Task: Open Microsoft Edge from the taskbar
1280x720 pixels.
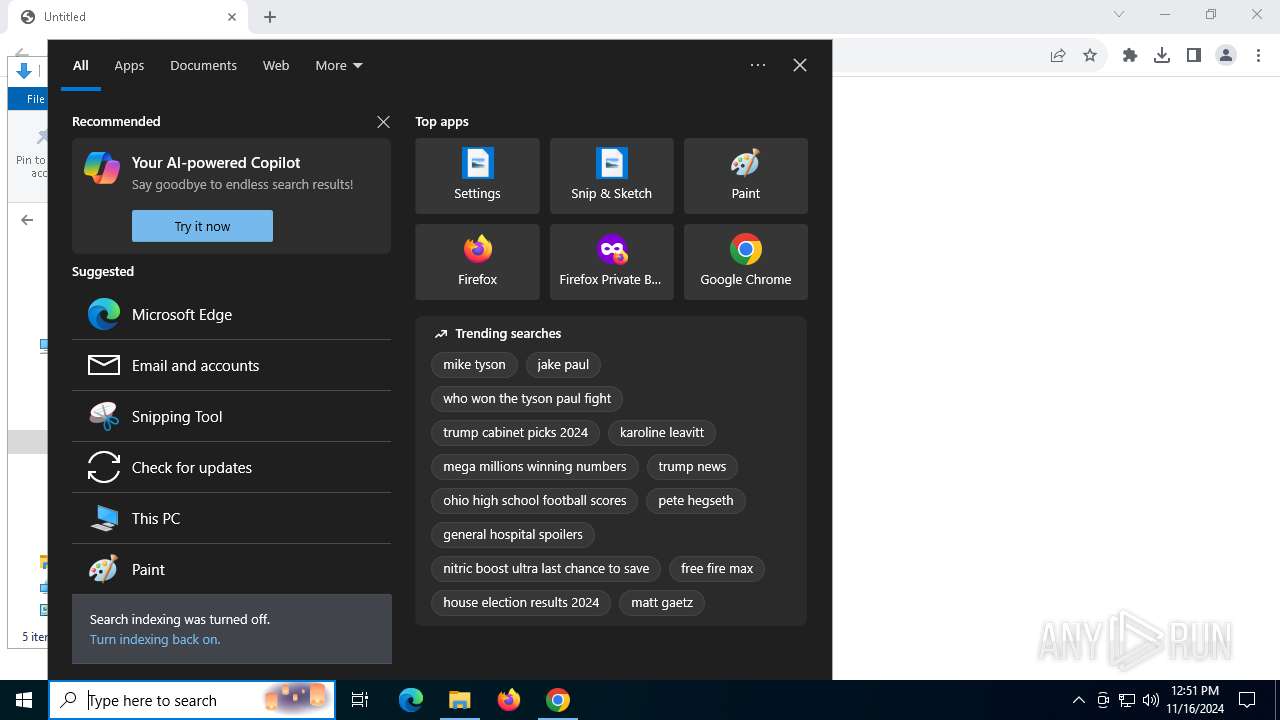Action: [x=411, y=700]
